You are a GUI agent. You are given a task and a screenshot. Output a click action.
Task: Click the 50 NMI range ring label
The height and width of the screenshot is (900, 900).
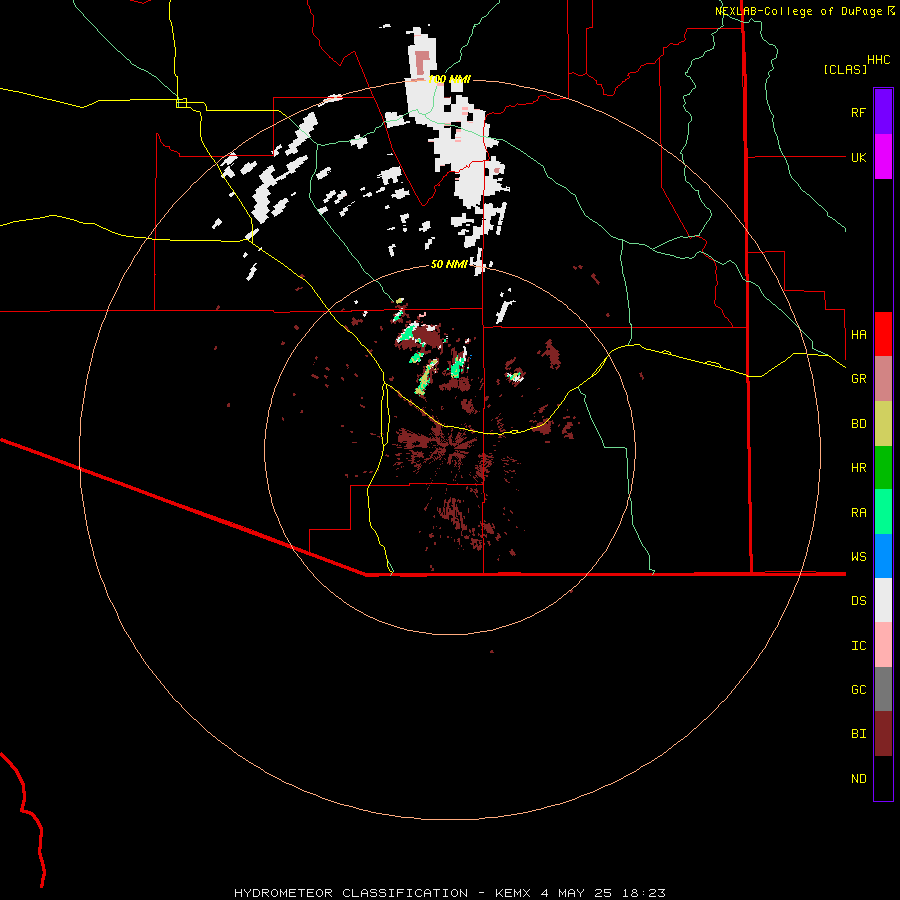click(x=449, y=264)
